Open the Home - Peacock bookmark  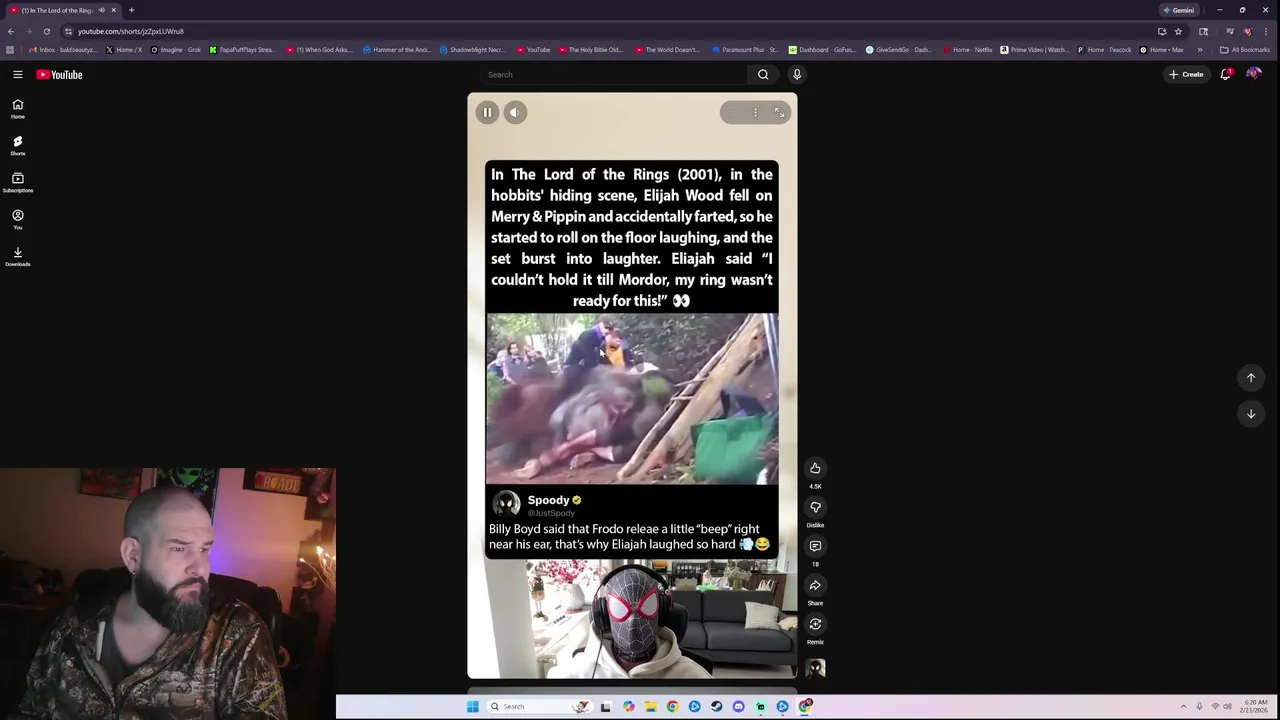coord(1105,49)
